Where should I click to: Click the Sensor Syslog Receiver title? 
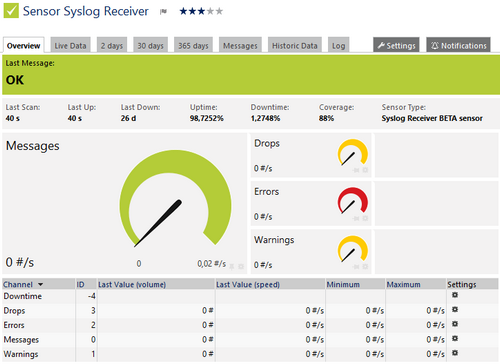86,11
